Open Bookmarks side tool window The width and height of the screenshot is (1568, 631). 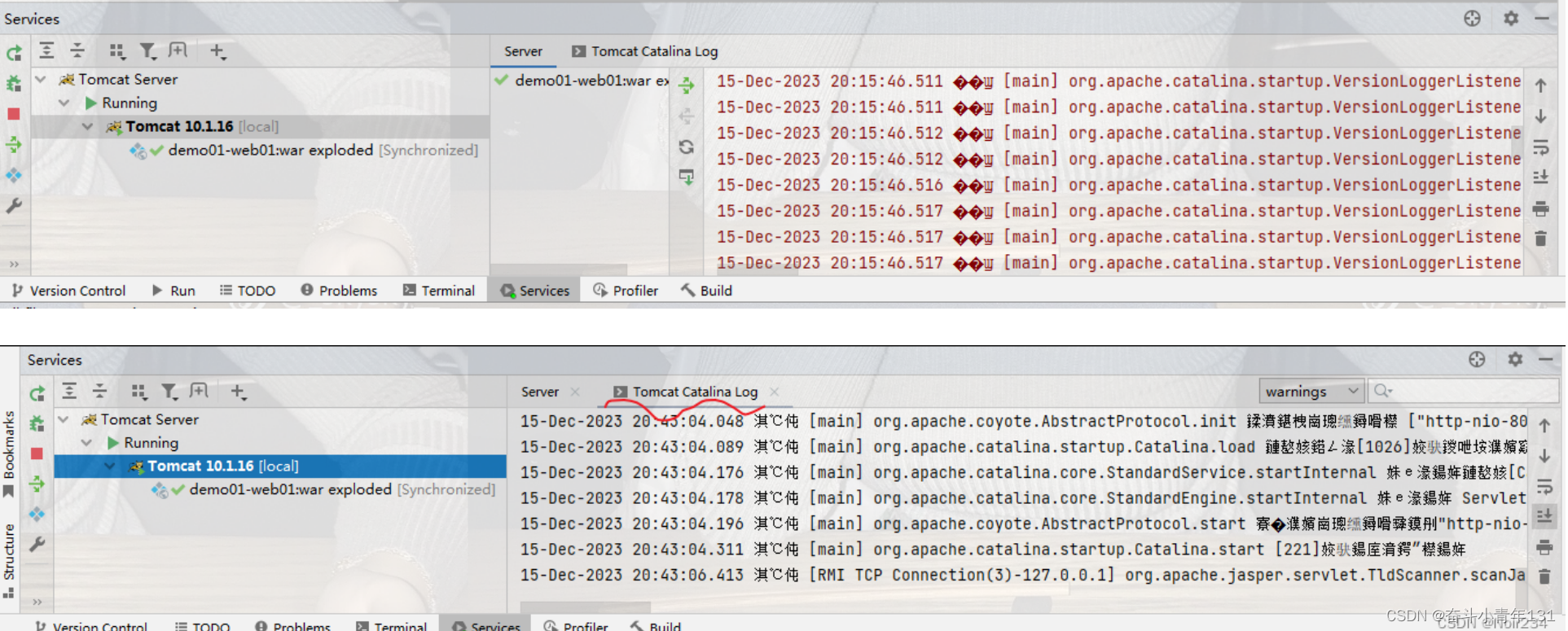tap(9, 454)
